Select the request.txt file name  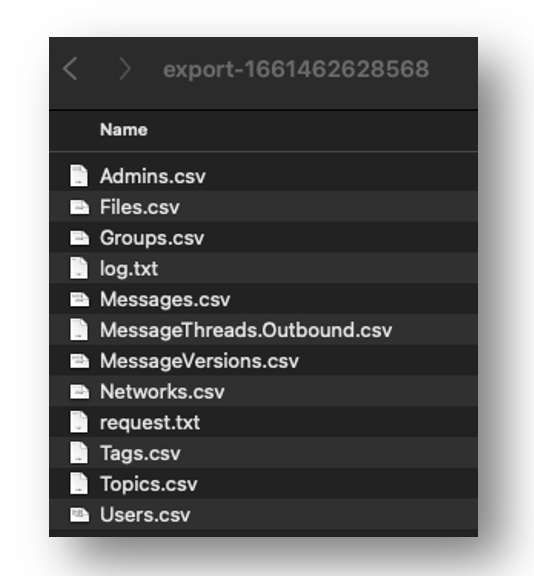pyautogui.click(x=150, y=422)
